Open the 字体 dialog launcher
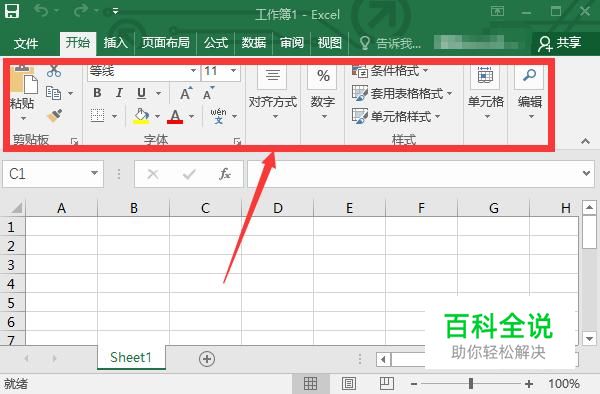The width and height of the screenshot is (600, 394). (x=237, y=142)
